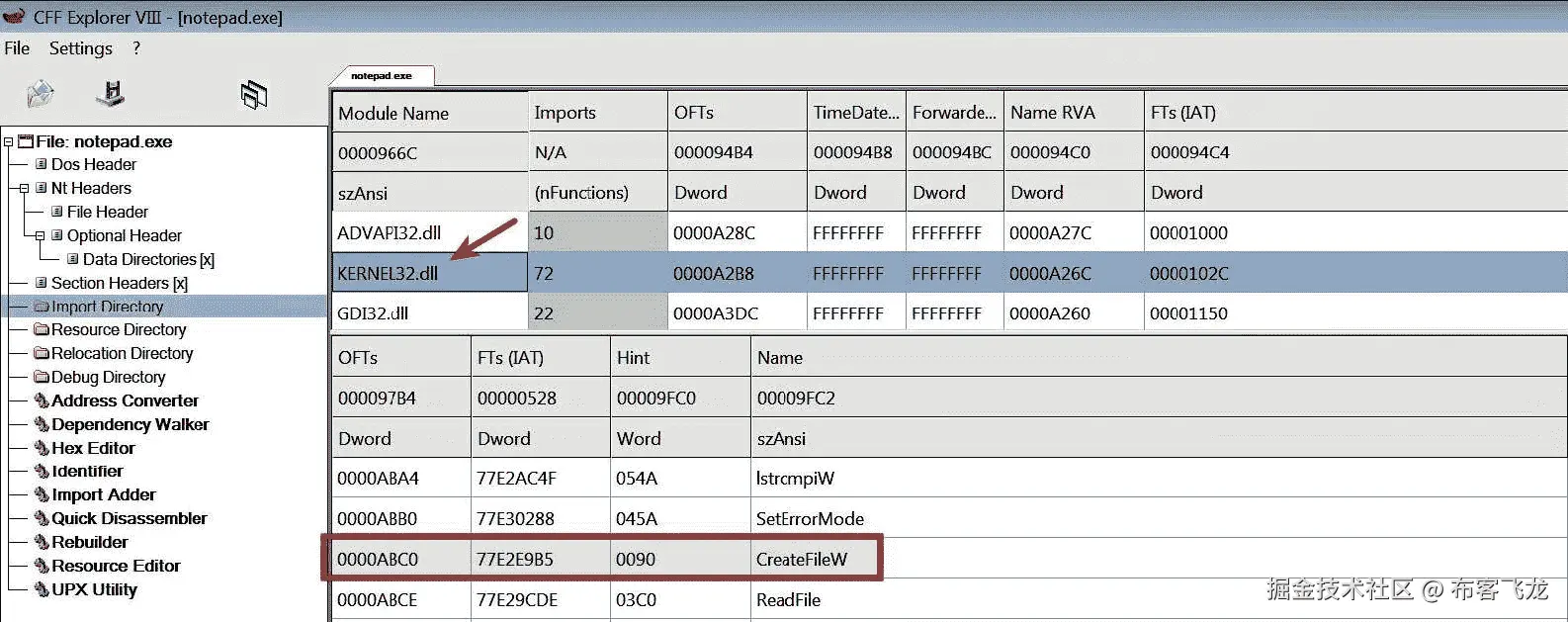Open Debug Directory tree item
Viewport: 1568px width, 622px height.
click(x=109, y=377)
